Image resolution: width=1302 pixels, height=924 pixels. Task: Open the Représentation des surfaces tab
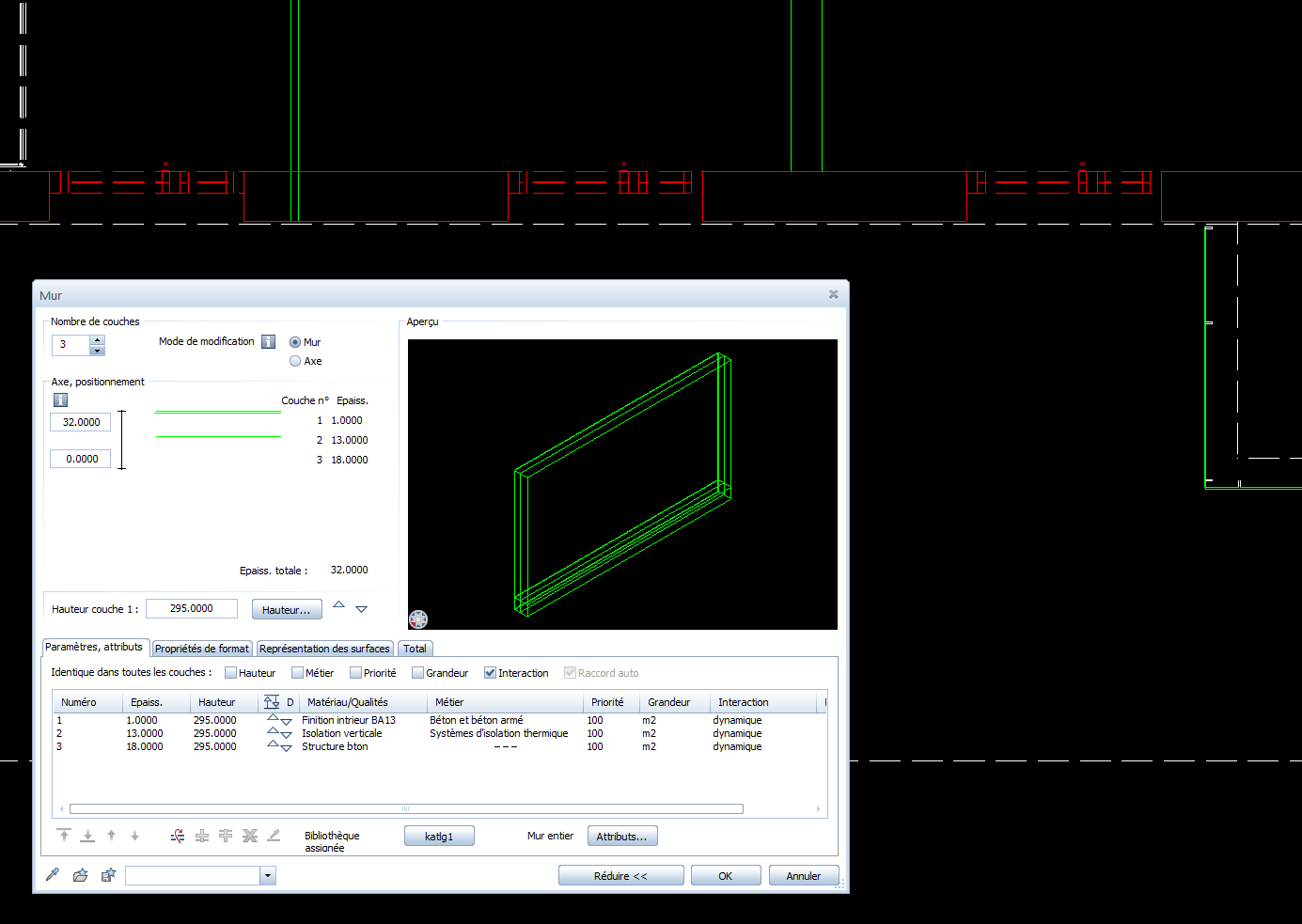pos(324,649)
